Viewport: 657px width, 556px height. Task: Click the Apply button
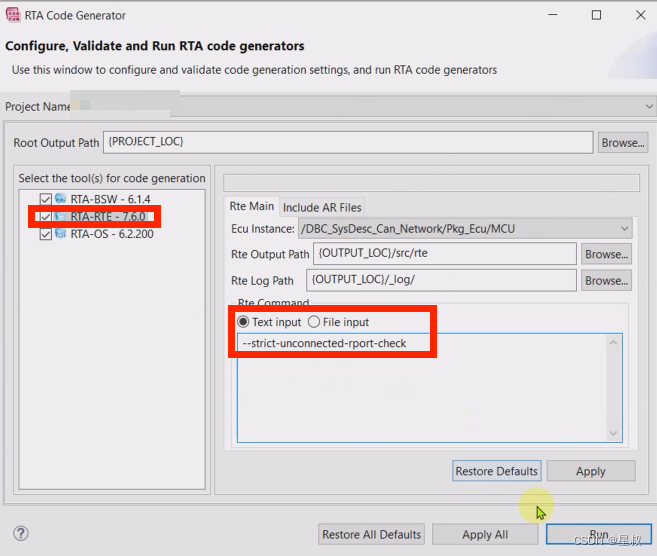click(x=591, y=471)
